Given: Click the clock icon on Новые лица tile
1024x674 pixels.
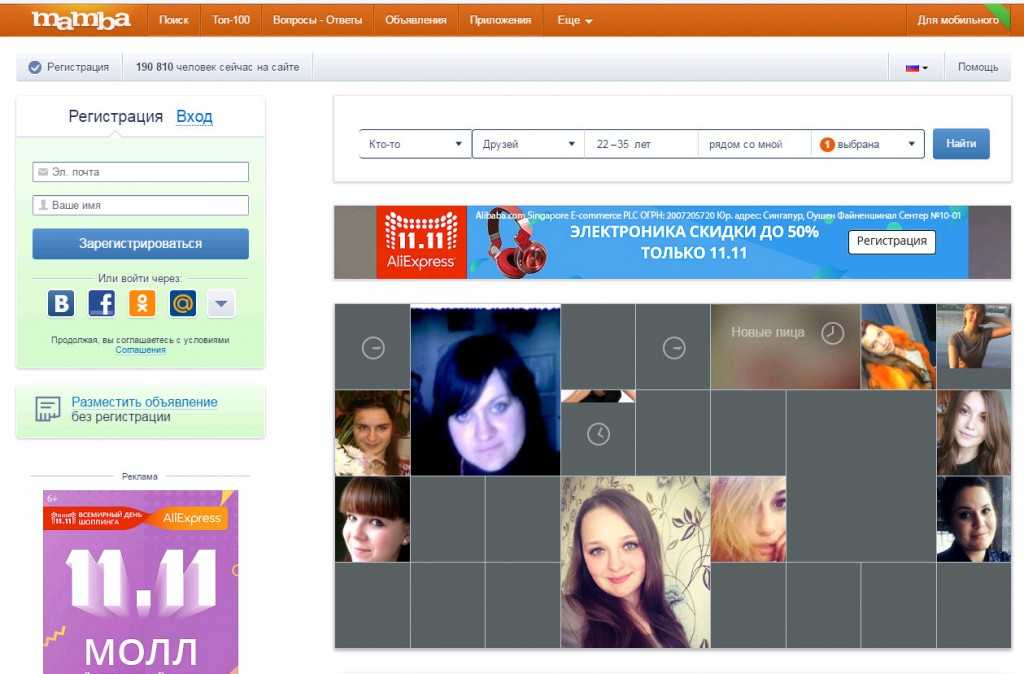Looking at the screenshot, I should (x=832, y=333).
